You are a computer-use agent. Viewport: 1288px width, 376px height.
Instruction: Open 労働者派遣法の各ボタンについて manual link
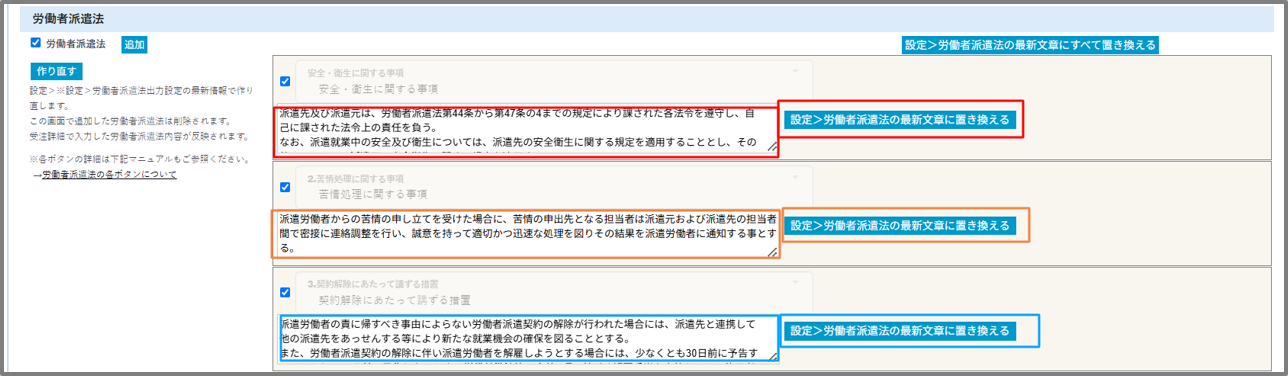[x=110, y=174]
